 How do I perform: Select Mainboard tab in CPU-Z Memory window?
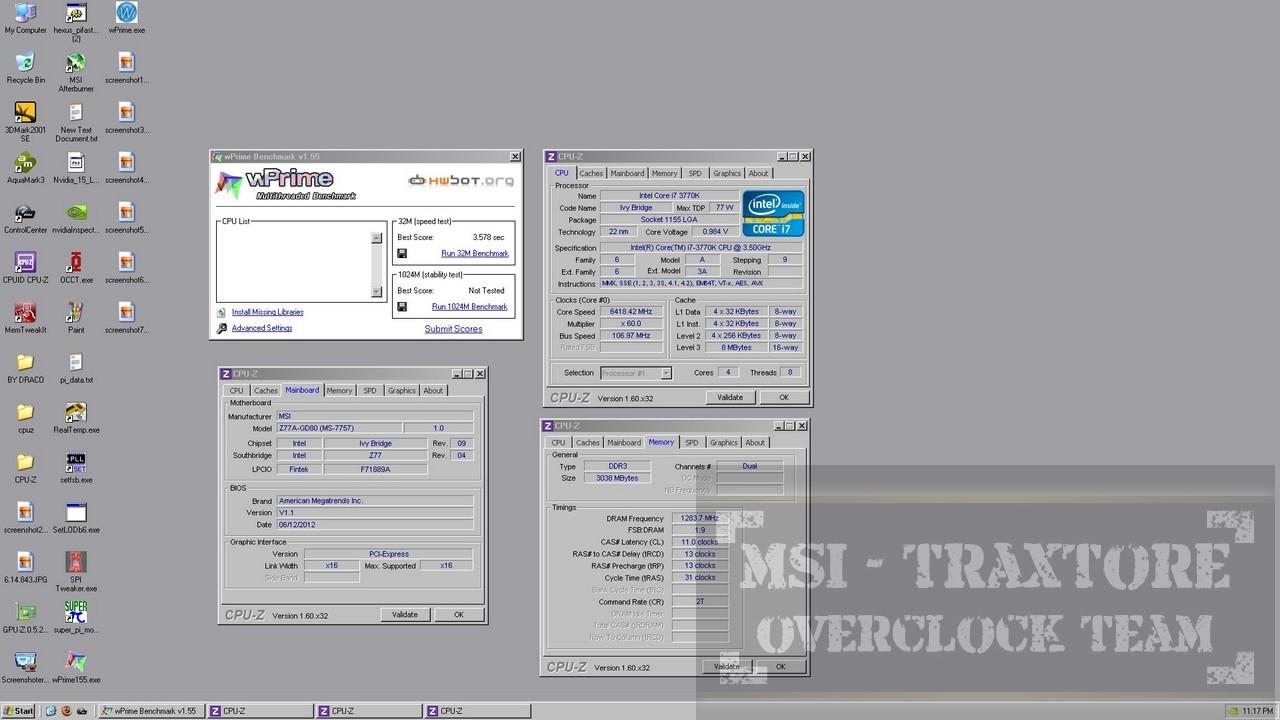tap(624, 442)
